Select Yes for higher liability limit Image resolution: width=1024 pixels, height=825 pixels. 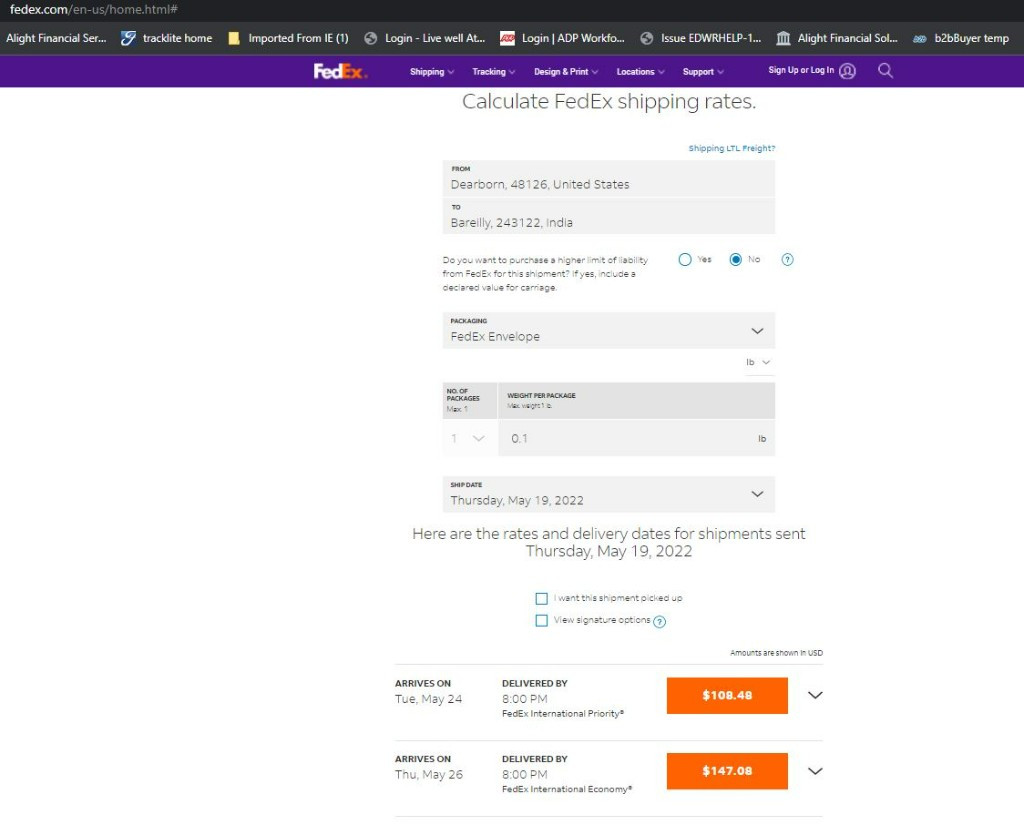tap(685, 260)
